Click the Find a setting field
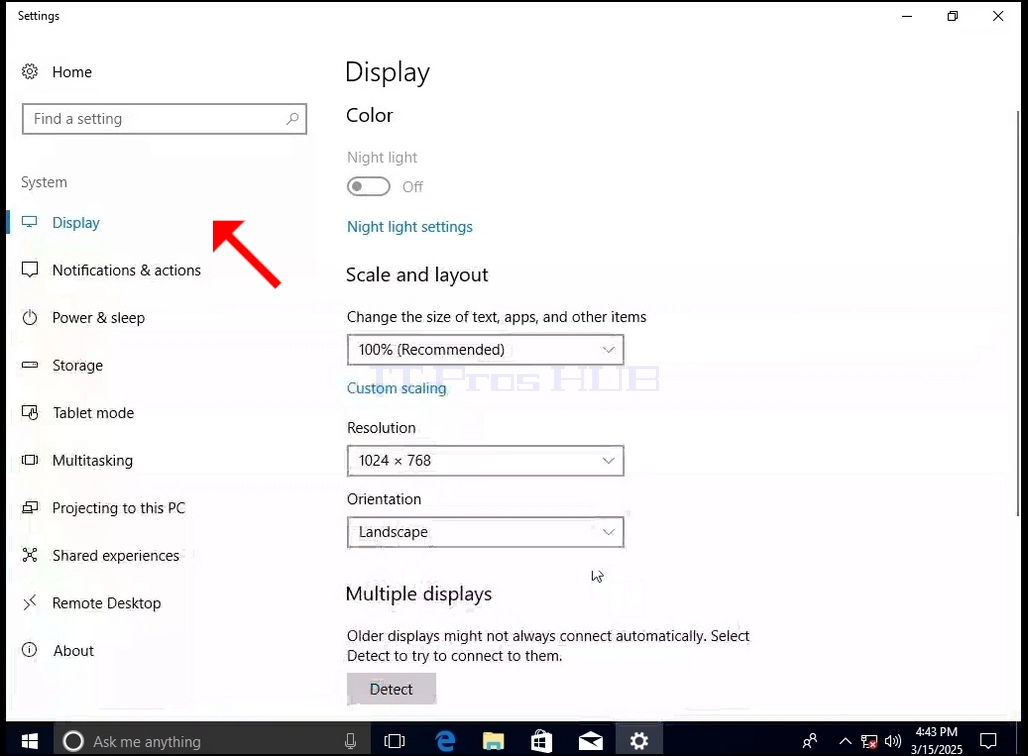 pos(165,119)
